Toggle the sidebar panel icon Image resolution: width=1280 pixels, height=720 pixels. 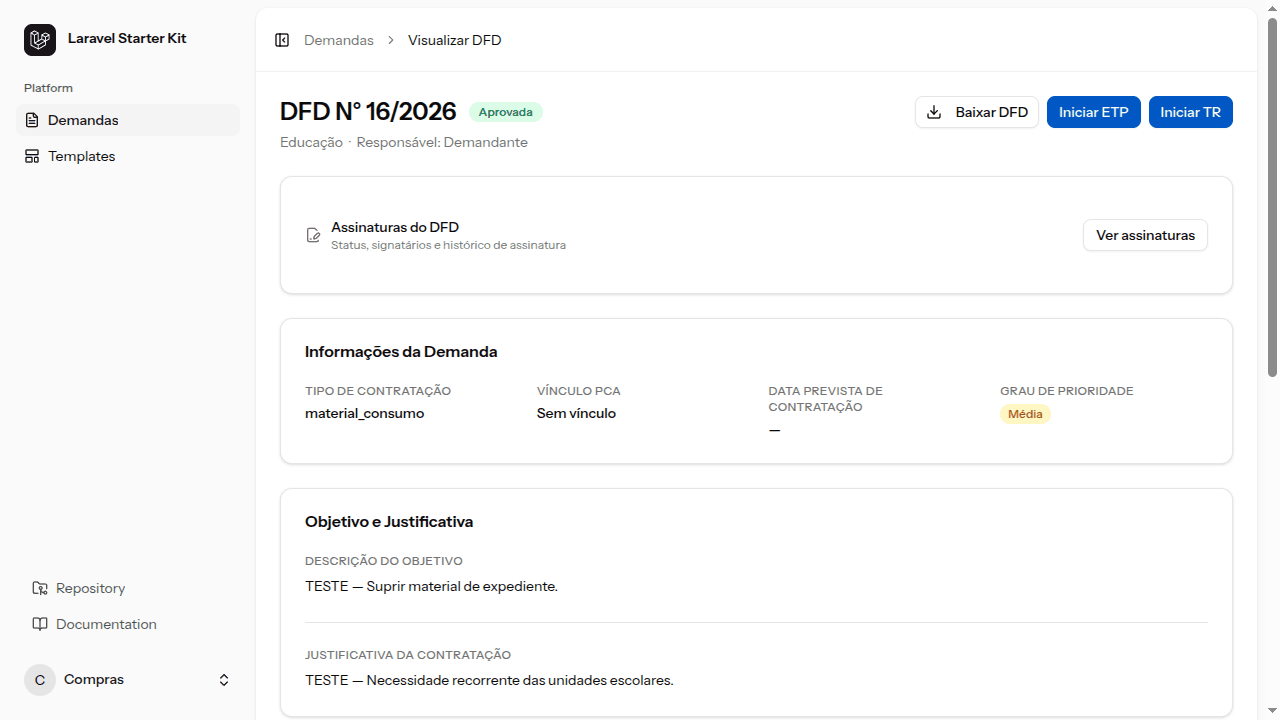pyautogui.click(x=282, y=40)
